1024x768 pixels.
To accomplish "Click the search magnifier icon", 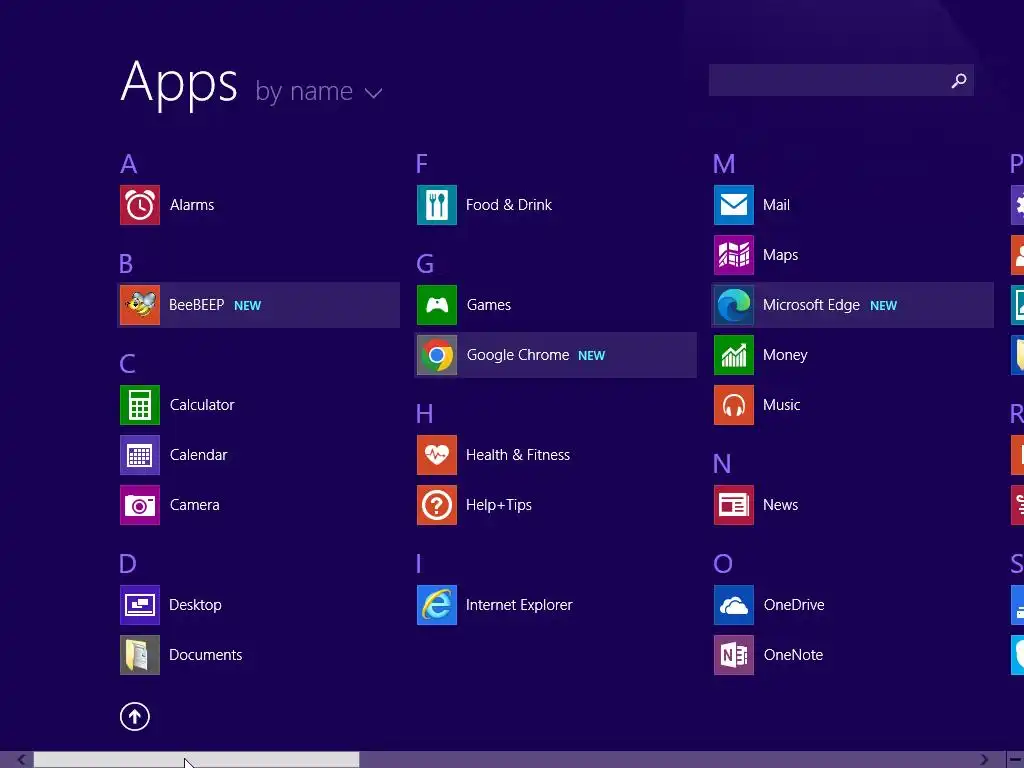I will click(x=959, y=80).
